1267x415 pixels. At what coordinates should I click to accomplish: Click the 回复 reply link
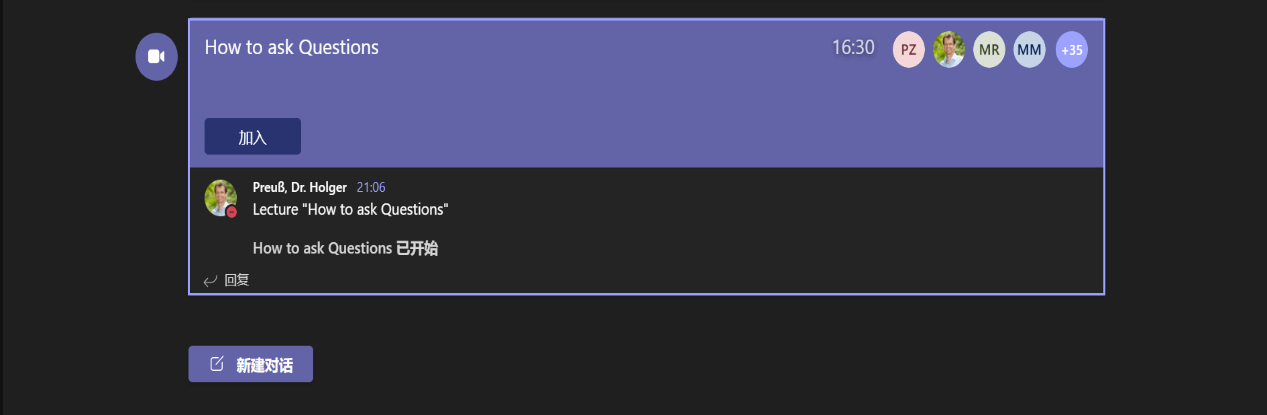coord(237,280)
